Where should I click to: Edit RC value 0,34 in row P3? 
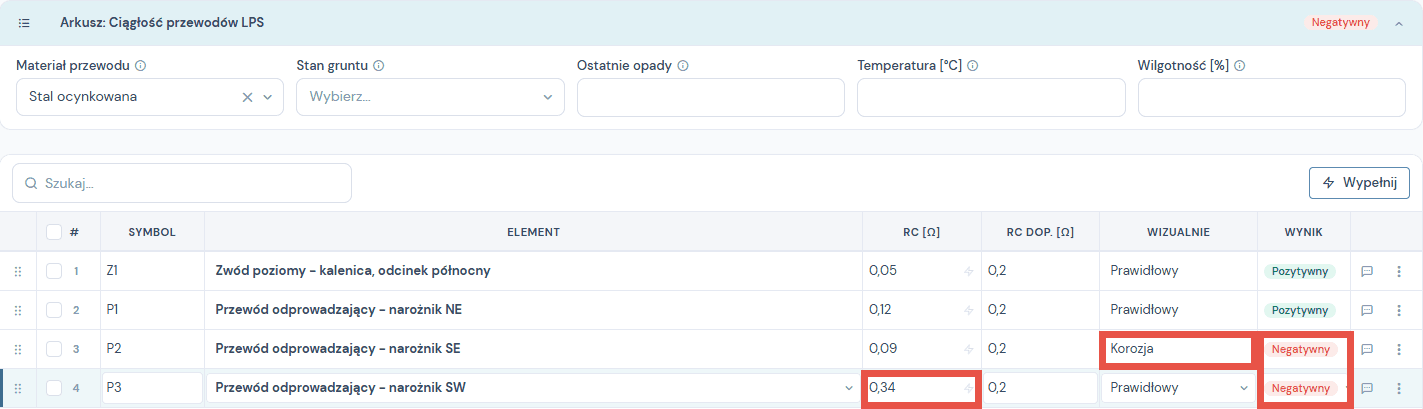coord(921,388)
